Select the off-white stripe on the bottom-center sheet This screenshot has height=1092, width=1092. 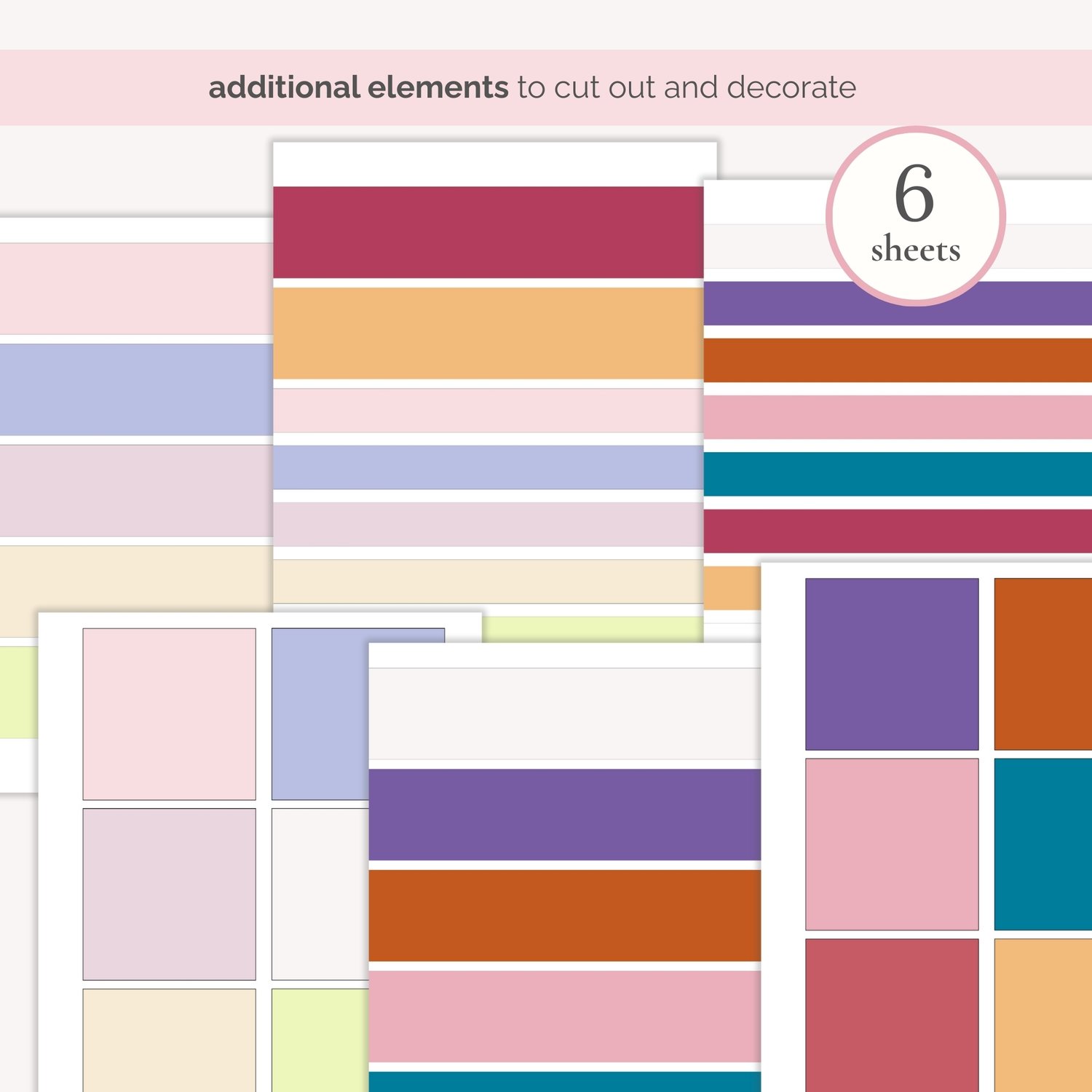coord(565,714)
